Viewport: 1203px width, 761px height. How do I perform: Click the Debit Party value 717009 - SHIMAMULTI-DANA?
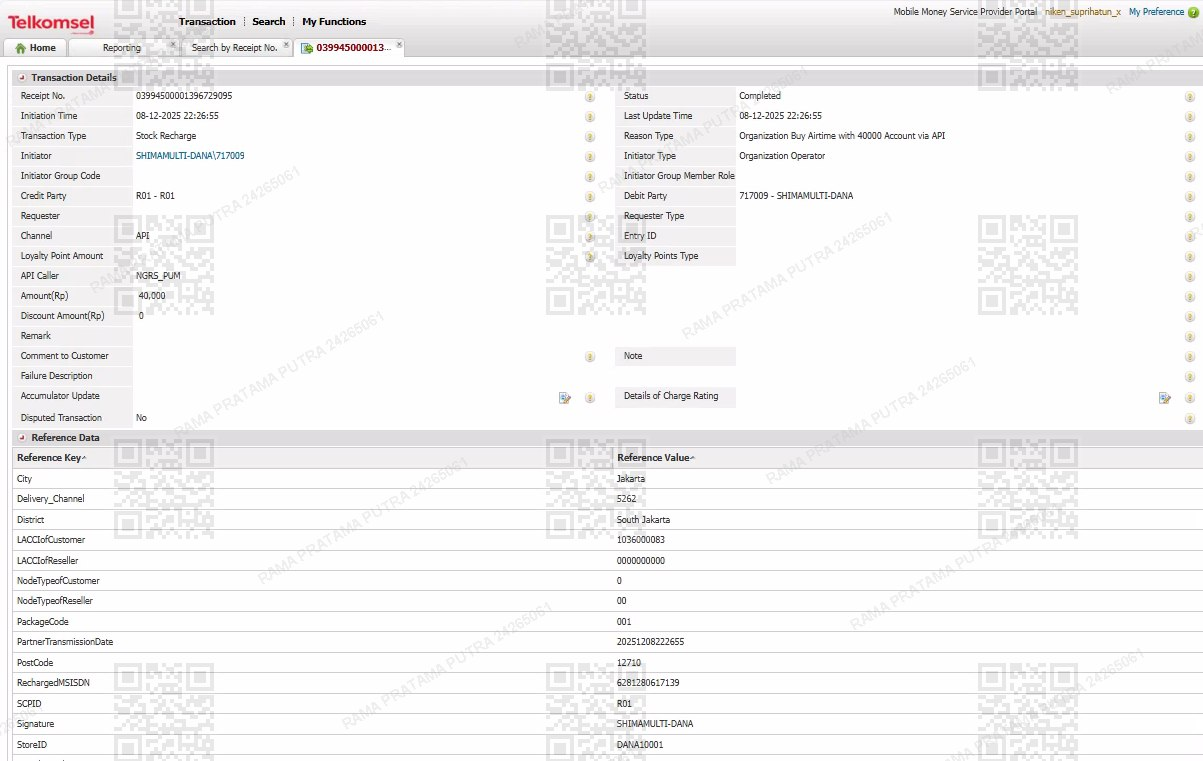click(796, 196)
